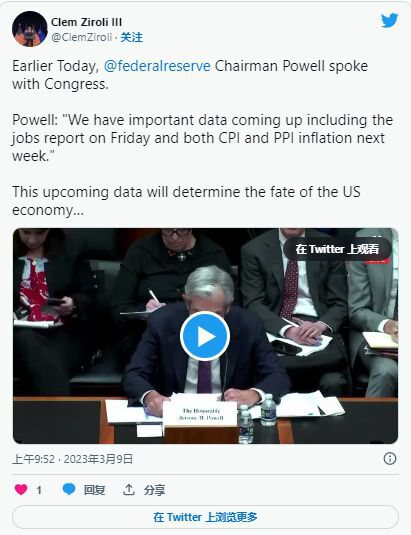Image resolution: width=411 pixels, height=535 pixels.
Task: Open Clem Ziroli III profile avatar
Action: click(x=30, y=29)
